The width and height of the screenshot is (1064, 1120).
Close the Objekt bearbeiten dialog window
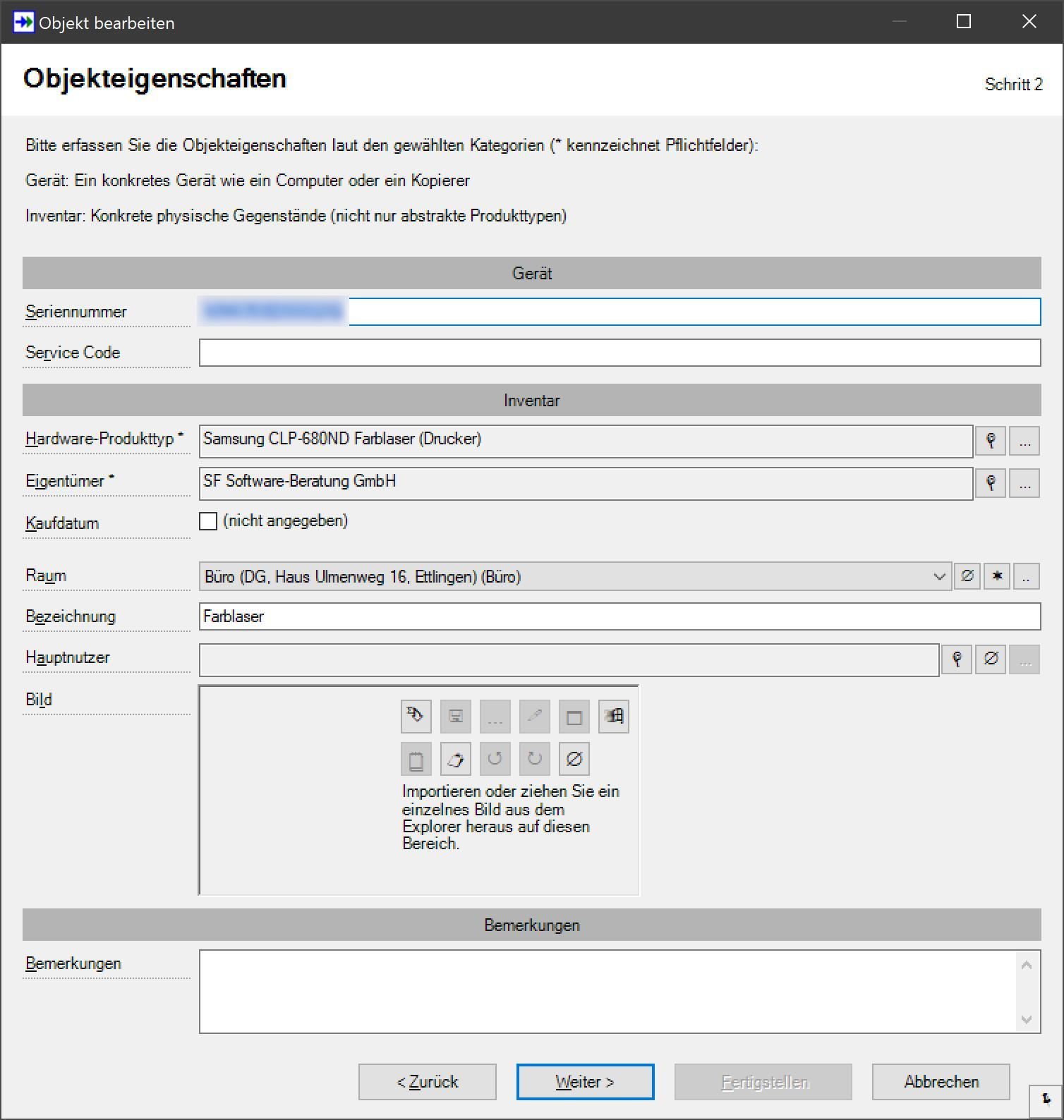pyautogui.click(x=1029, y=22)
